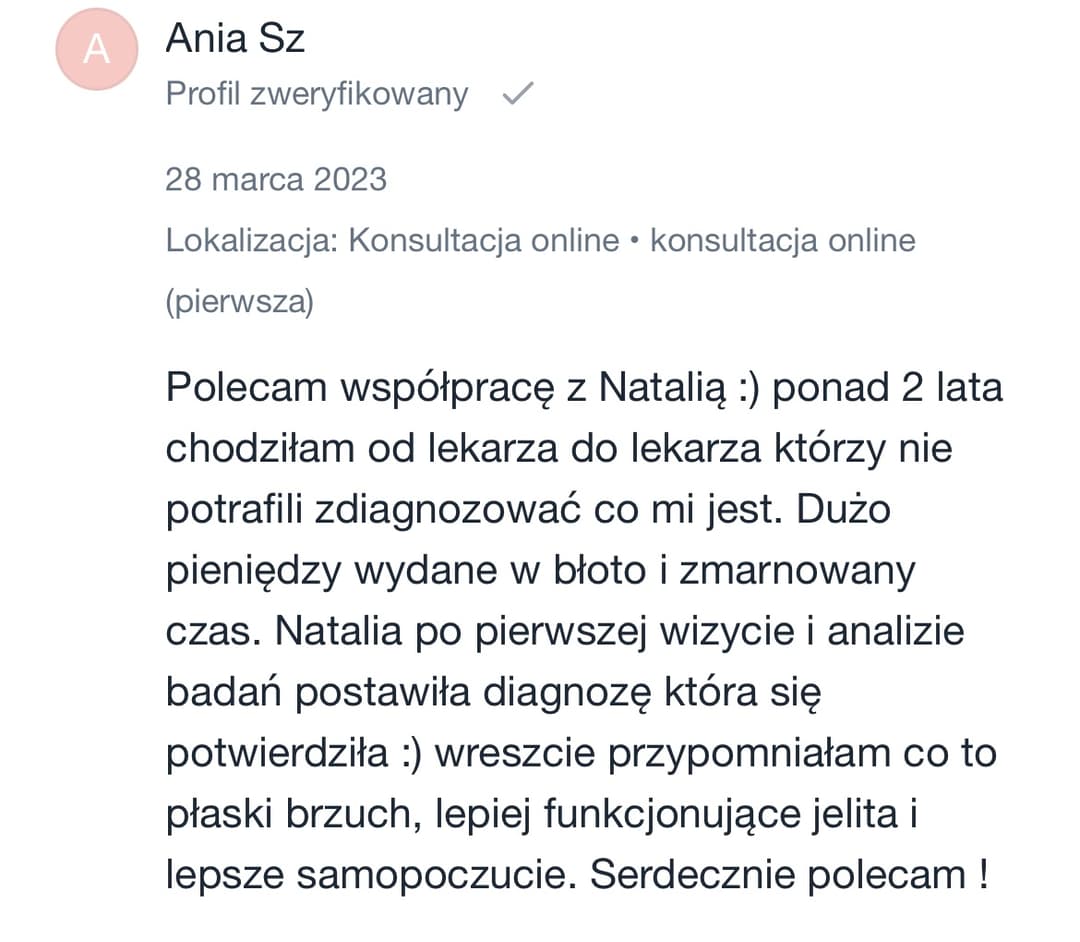The width and height of the screenshot is (1080, 942).
Task: Click the pink avatar with letter A
Action: point(96,49)
